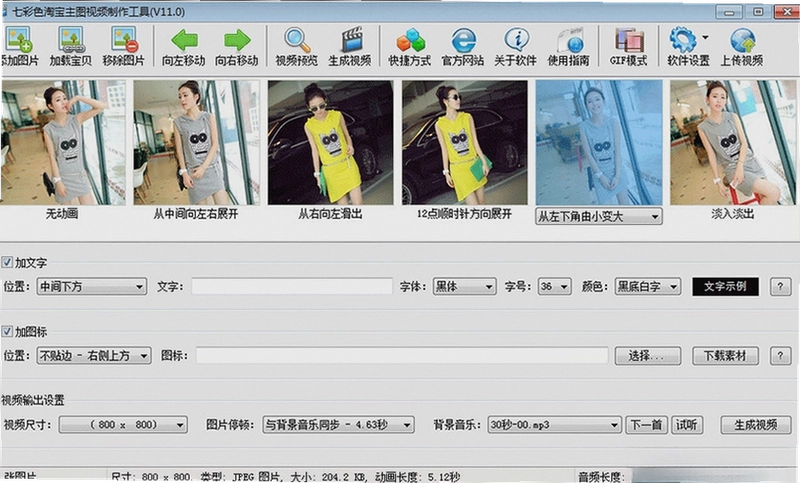
Task: Click the black 文字示例 sample swatch
Action: 725,286
